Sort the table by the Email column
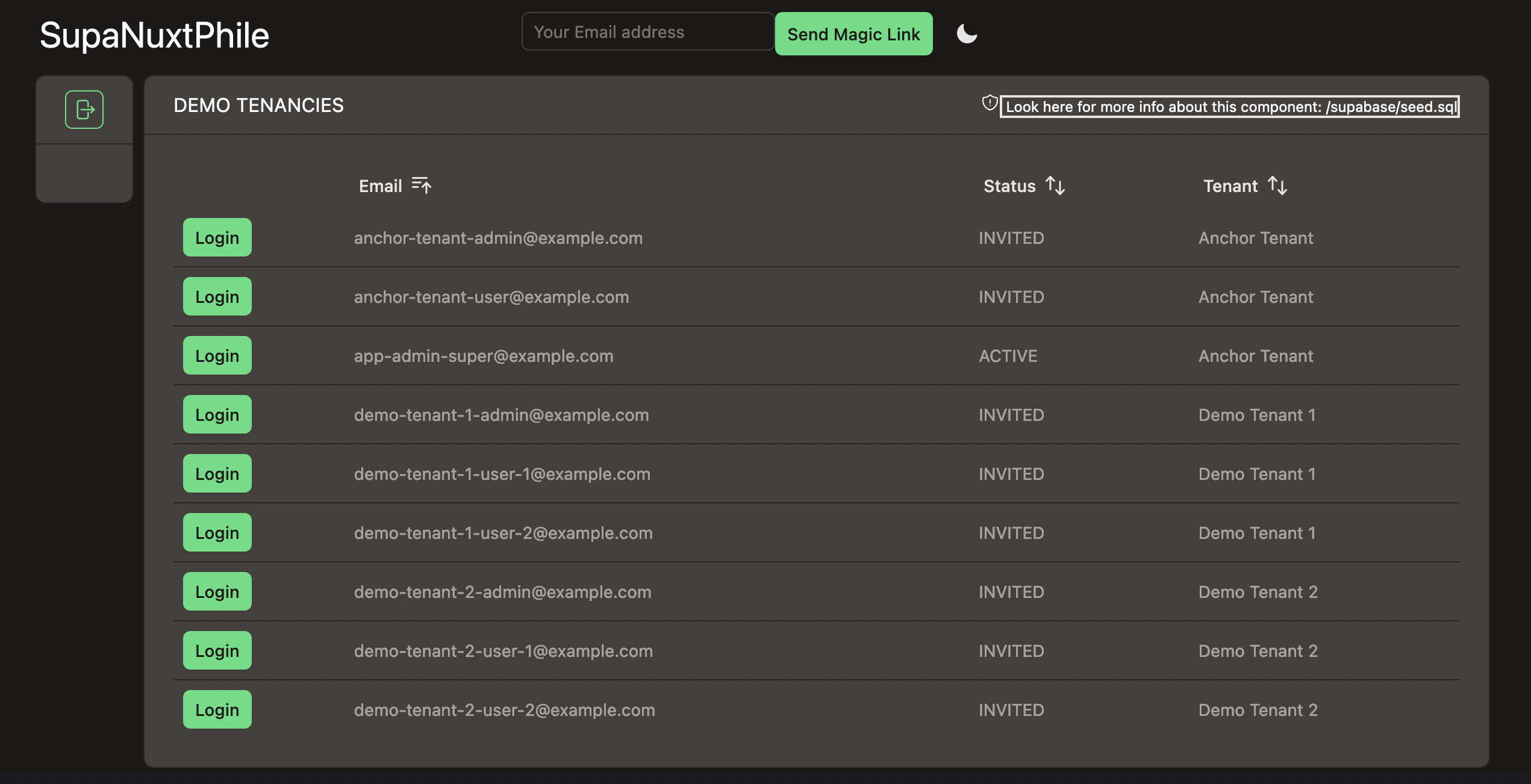The width and height of the screenshot is (1531, 784). coord(422,185)
